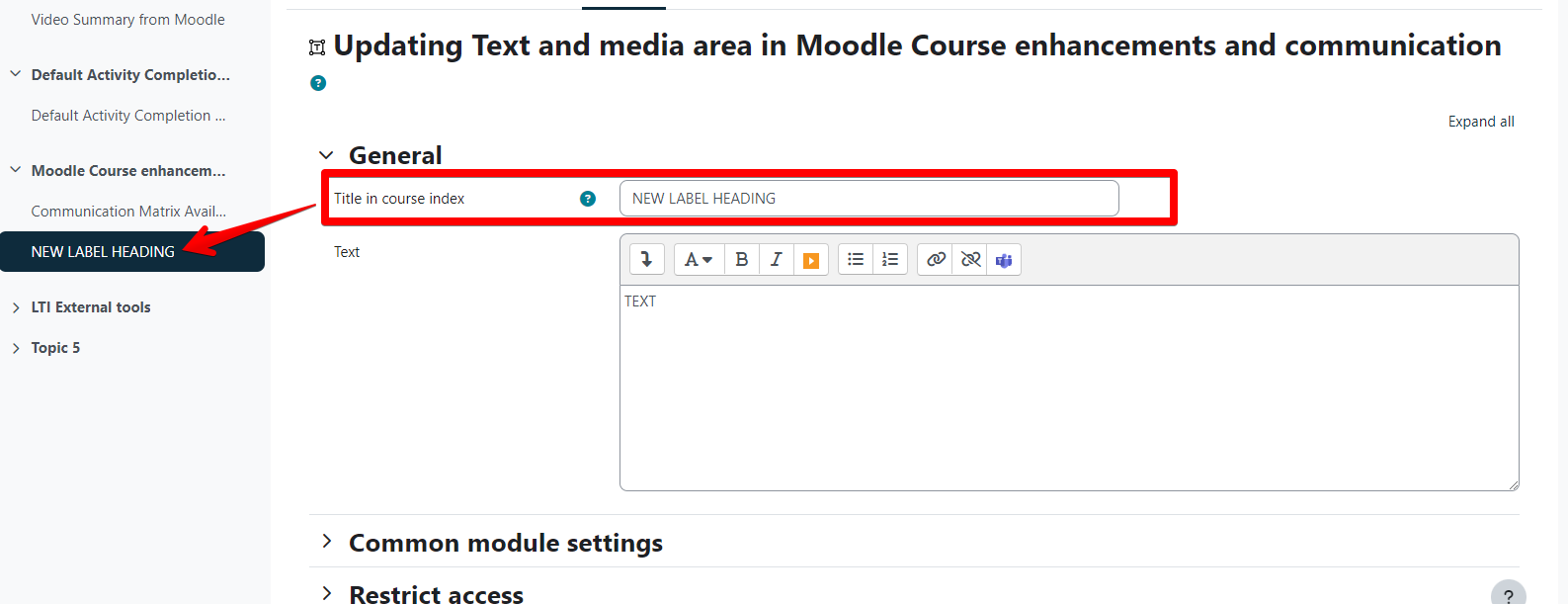Open the Default Activity Completion sub-item
Viewport: 1568px width, 604px height.
[x=128, y=116]
